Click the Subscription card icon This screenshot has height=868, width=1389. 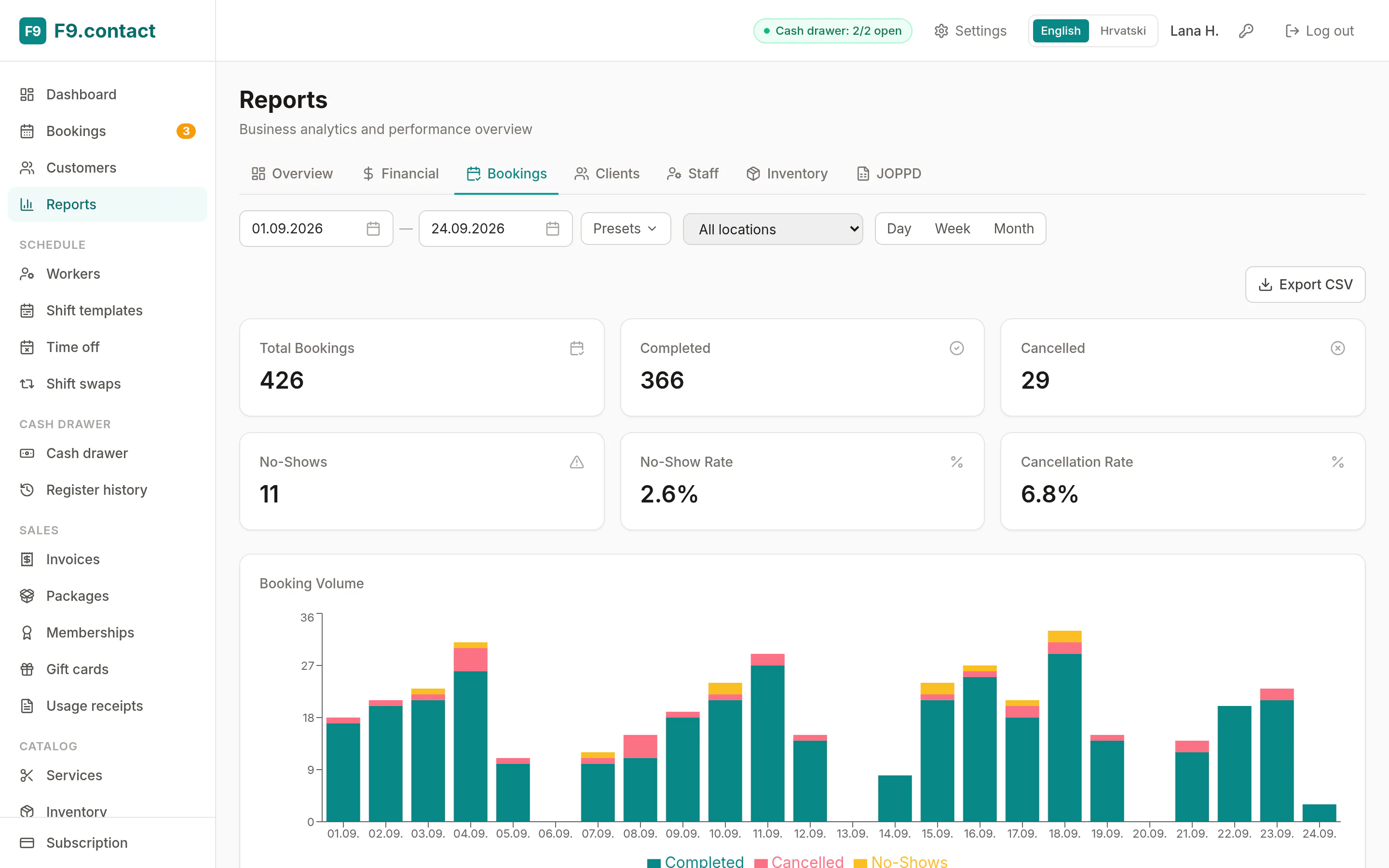[27, 843]
